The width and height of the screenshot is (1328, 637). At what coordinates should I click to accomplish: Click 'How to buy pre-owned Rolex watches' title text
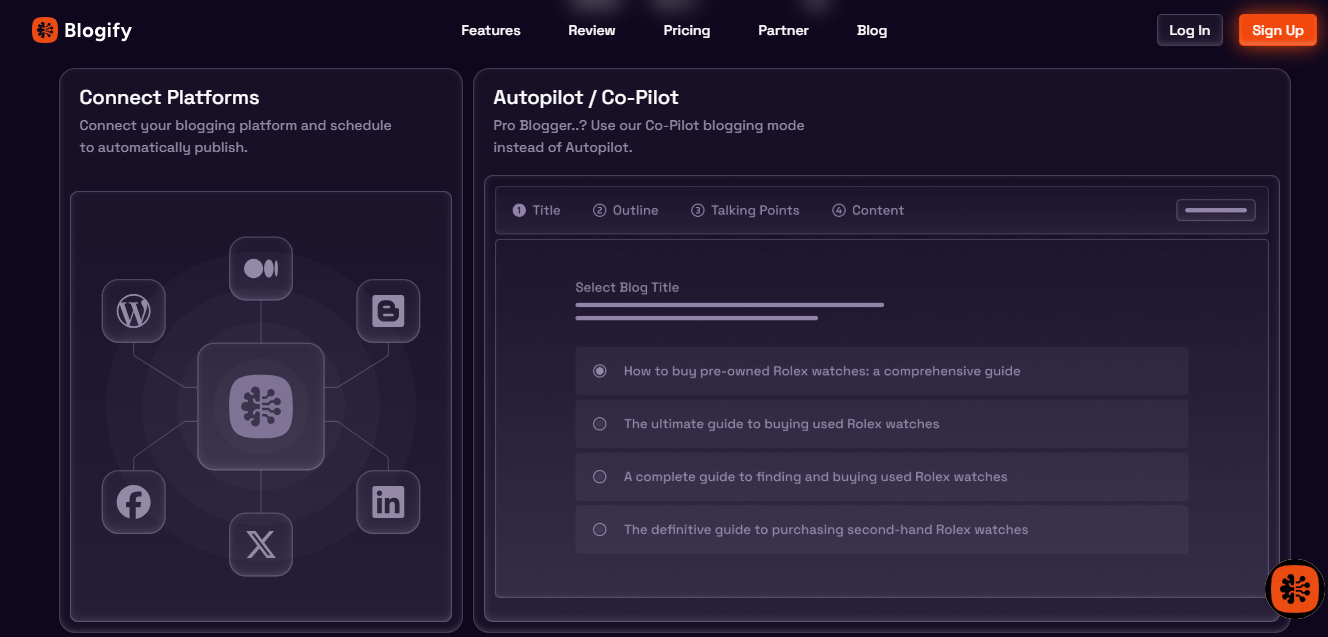coord(822,371)
